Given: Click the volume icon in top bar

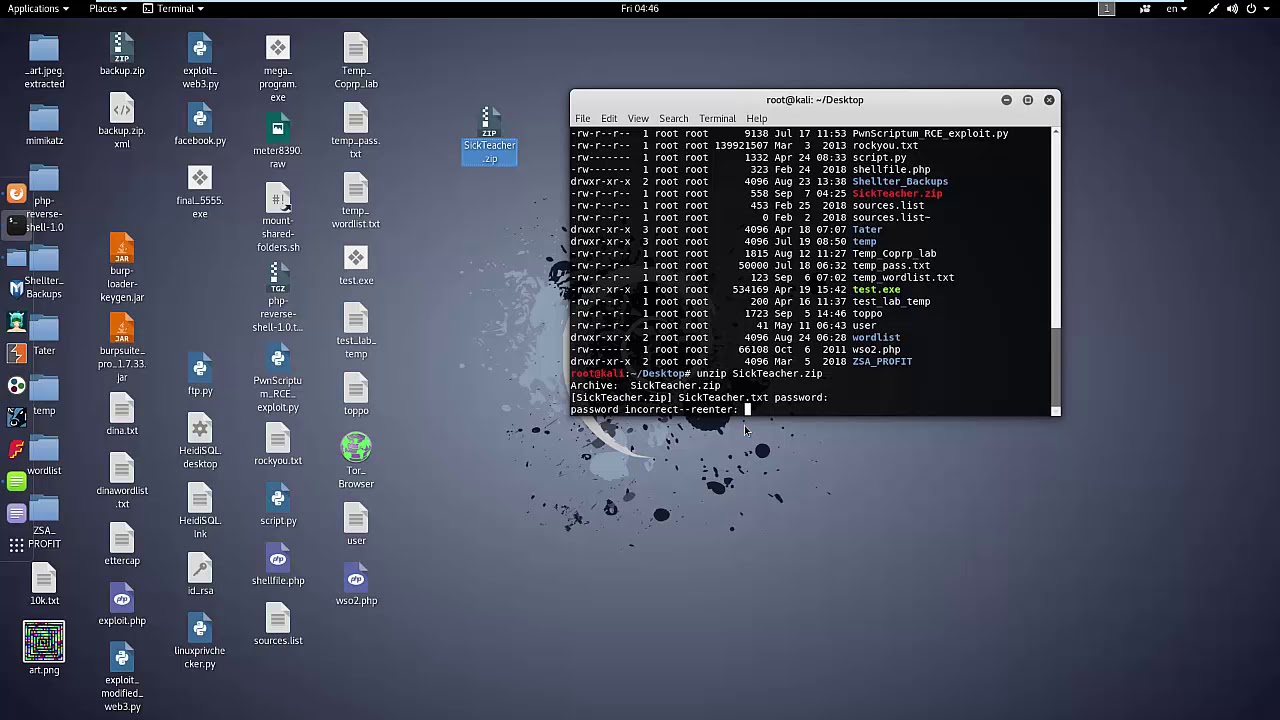Looking at the screenshot, I should click(1232, 9).
